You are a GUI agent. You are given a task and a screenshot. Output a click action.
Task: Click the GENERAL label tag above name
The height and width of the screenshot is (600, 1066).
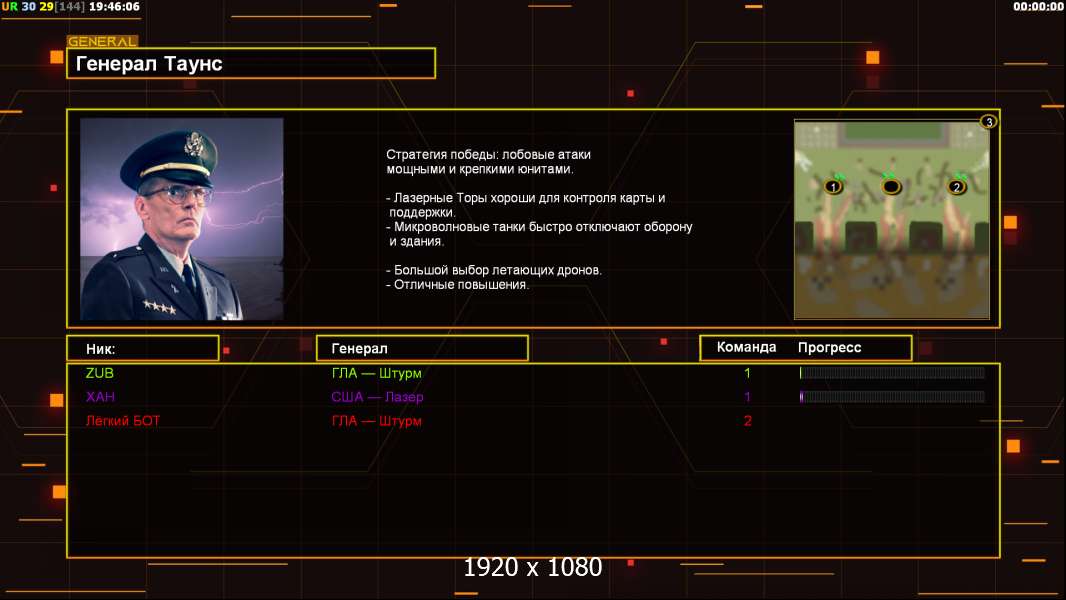point(102,41)
